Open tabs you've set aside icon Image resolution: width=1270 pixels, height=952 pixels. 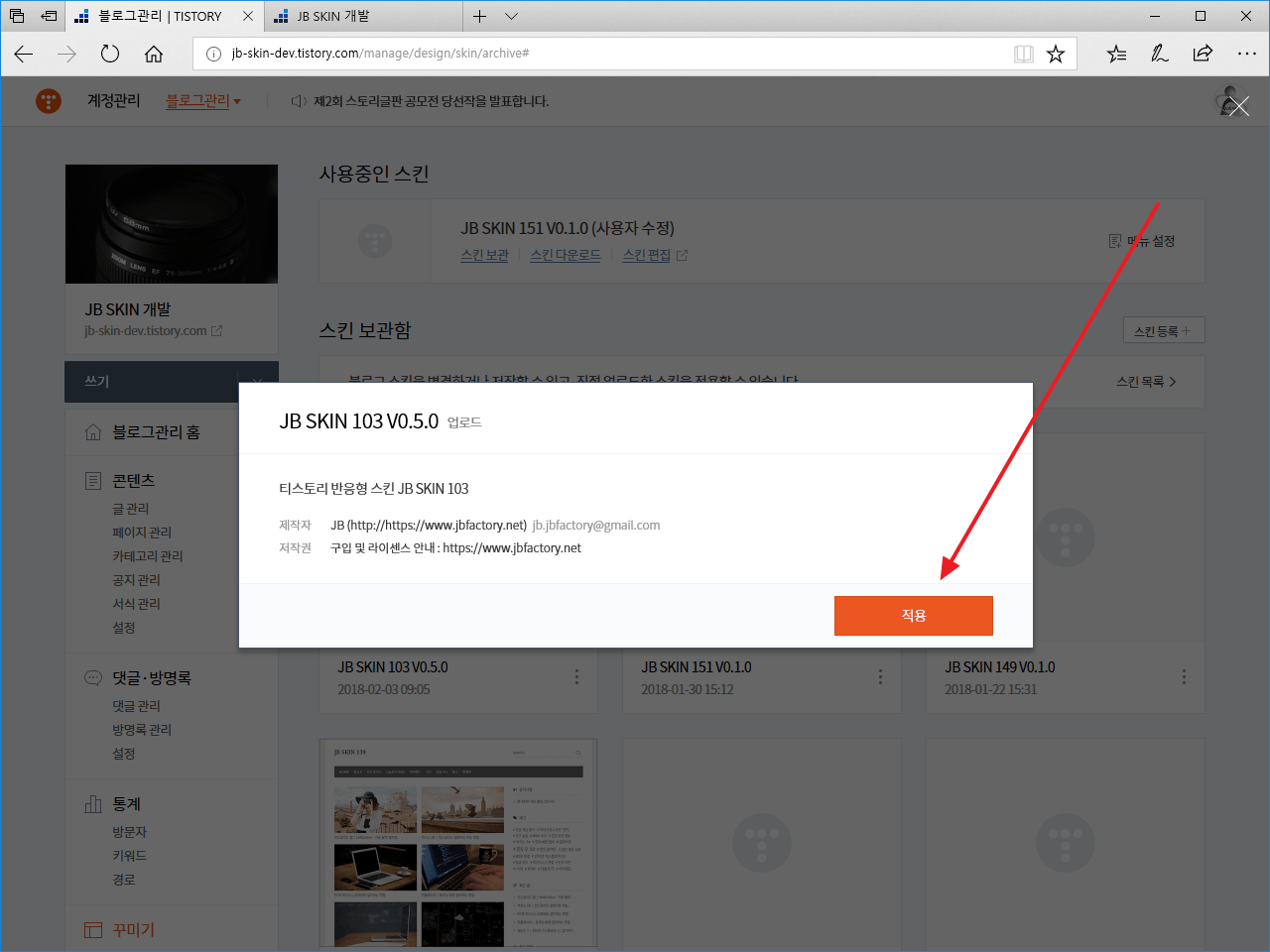point(17,16)
